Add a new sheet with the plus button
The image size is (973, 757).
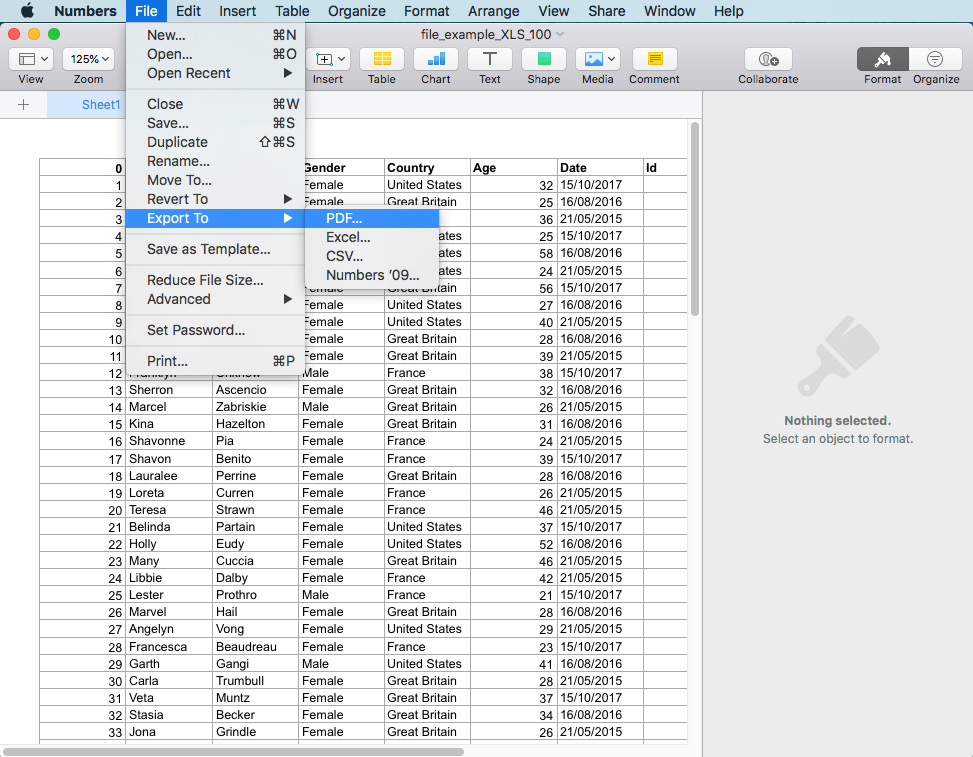23,103
